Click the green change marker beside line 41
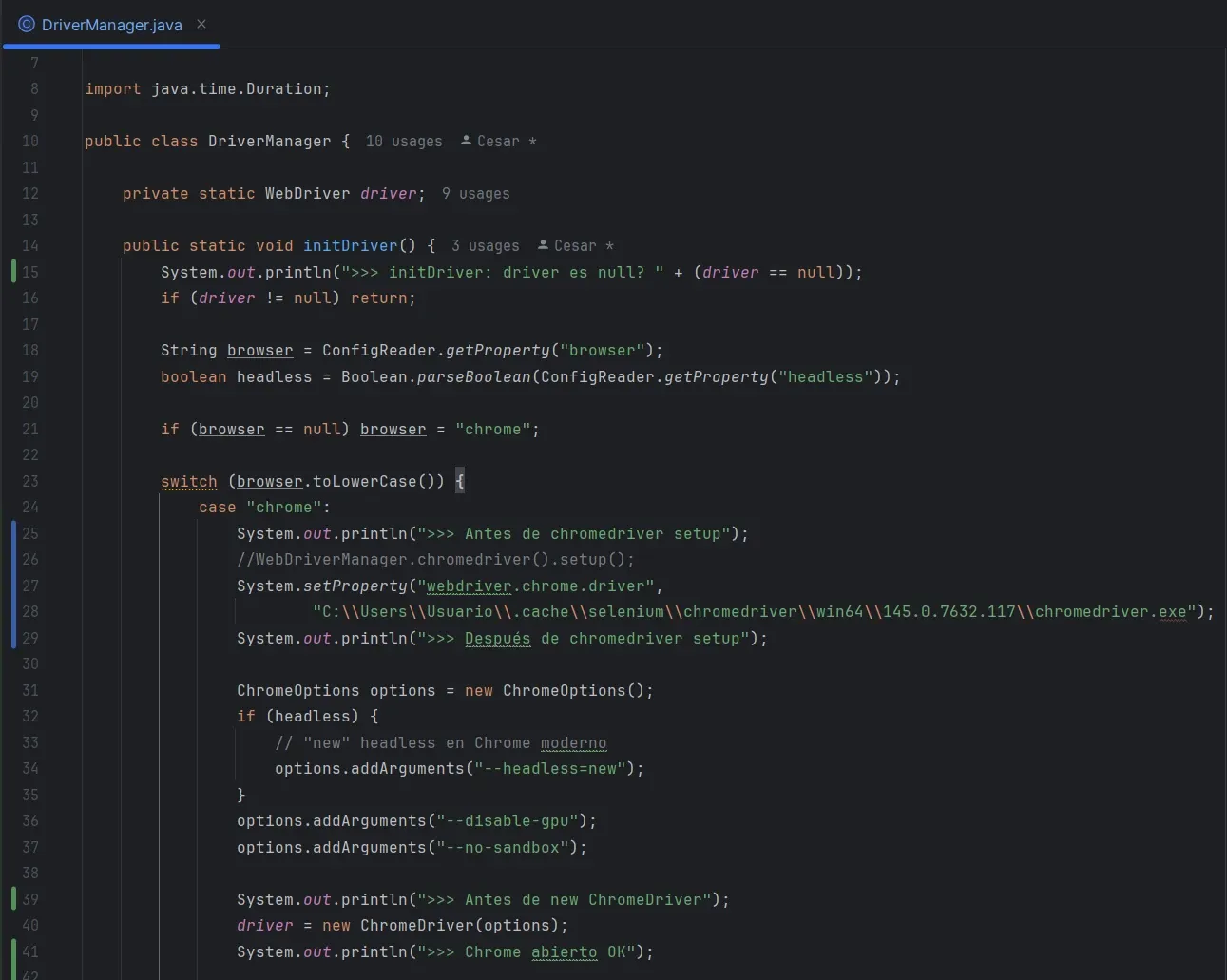Image resolution: width=1227 pixels, height=980 pixels. pos(12,951)
